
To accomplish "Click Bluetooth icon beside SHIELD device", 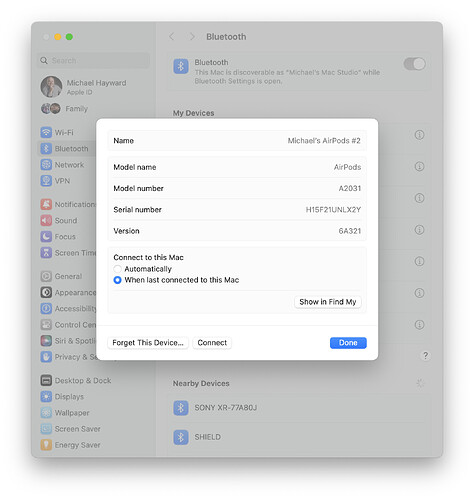I will point(181,437).
